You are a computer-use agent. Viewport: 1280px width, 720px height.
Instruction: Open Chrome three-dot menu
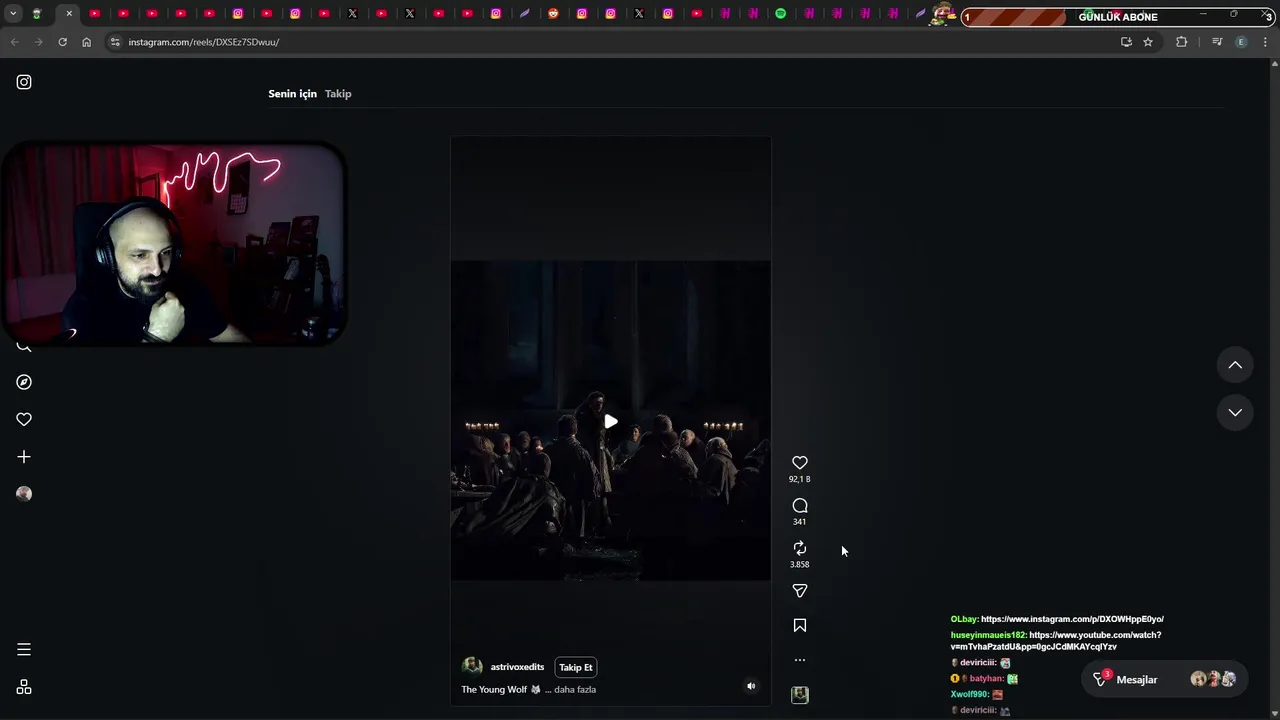pos(1265,42)
